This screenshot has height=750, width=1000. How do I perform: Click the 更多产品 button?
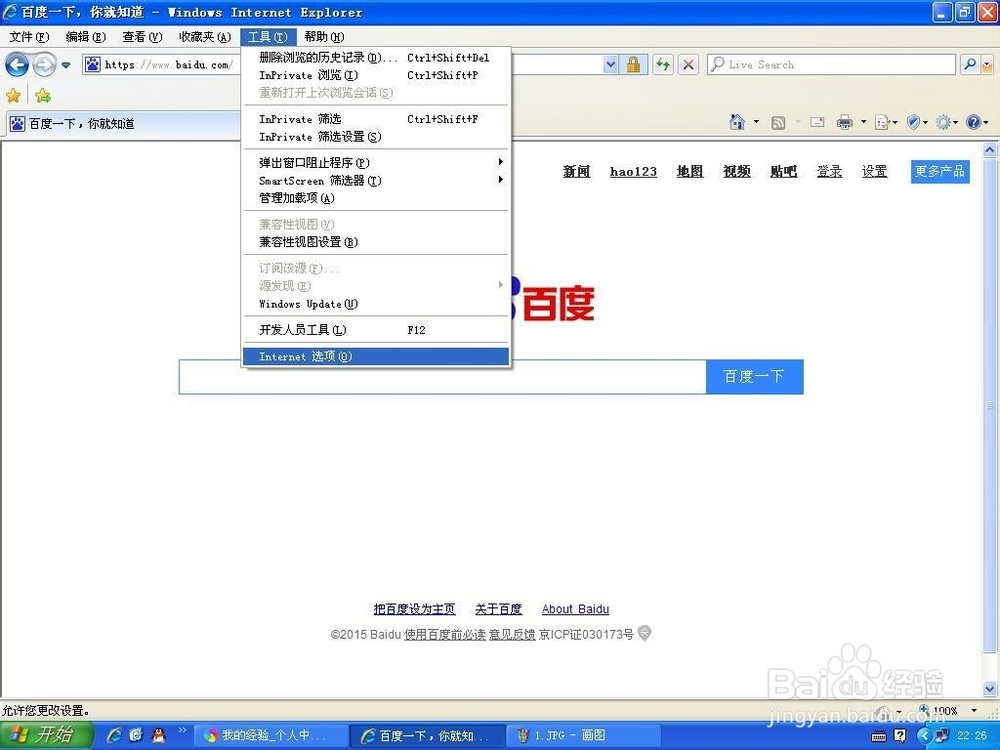[940, 172]
